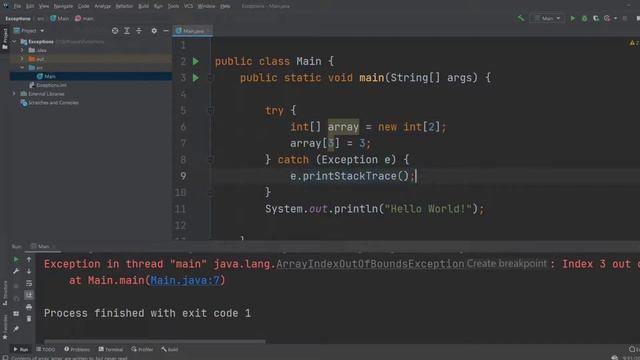
Task: Start debugging with the green bug icon
Action: pyautogui.click(x=584, y=18)
